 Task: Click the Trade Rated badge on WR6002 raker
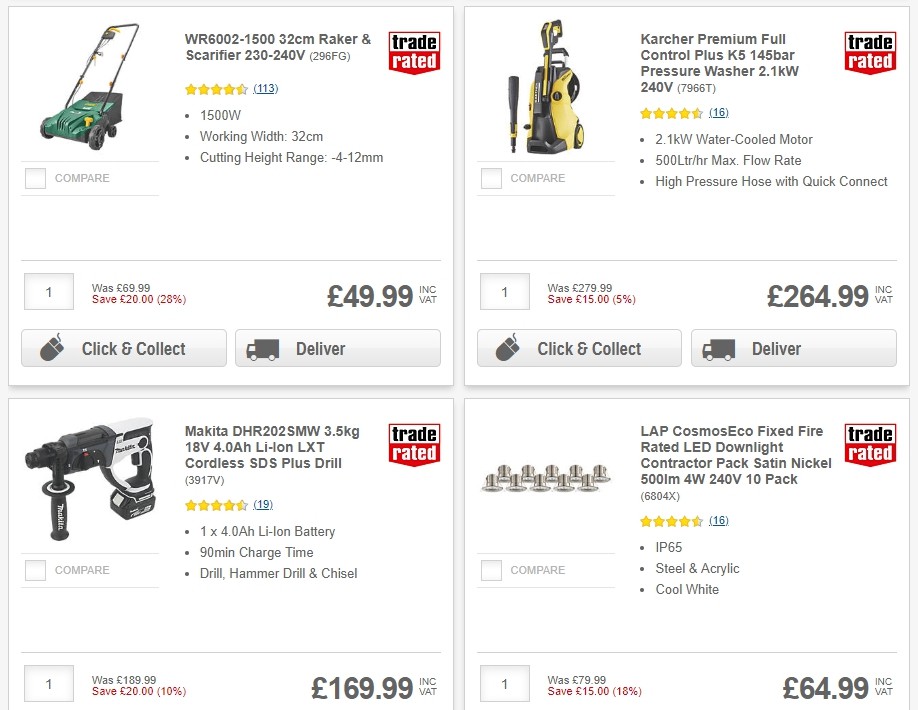click(x=413, y=50)
